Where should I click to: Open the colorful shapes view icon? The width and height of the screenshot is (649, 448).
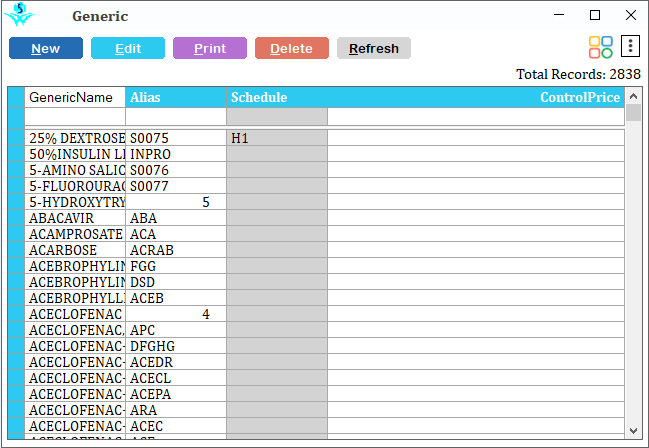(601, 47)
